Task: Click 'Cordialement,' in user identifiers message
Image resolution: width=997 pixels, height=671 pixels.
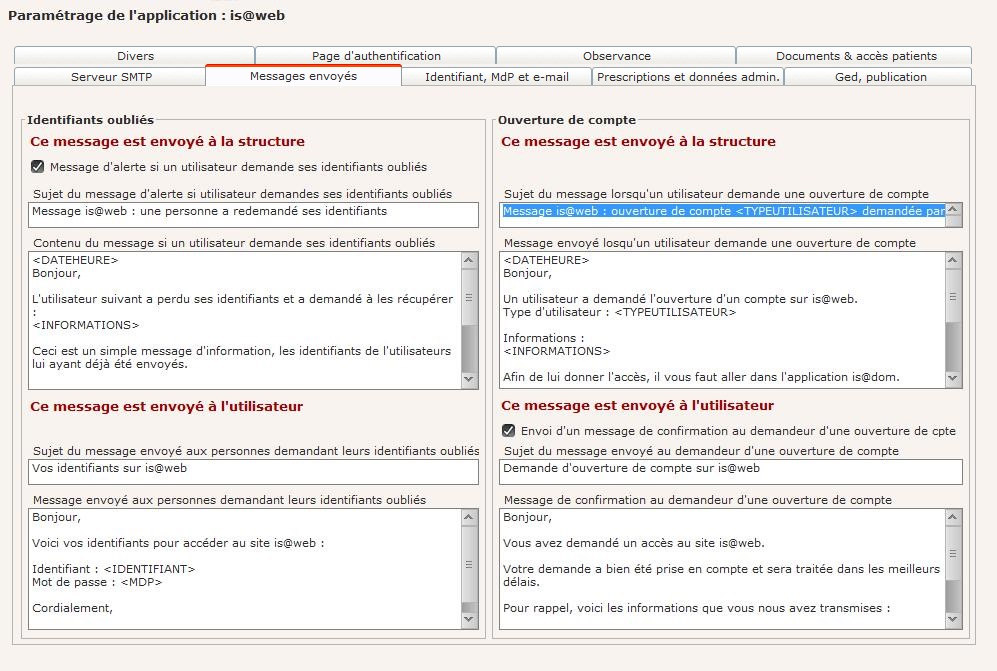Action: point(72,608)
